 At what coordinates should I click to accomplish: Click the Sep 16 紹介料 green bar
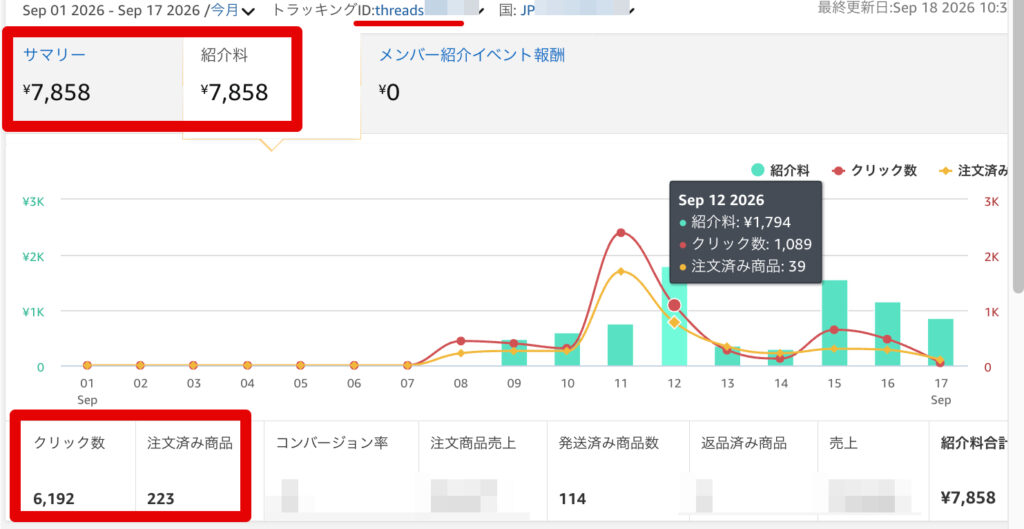click(x=888, y=334)
